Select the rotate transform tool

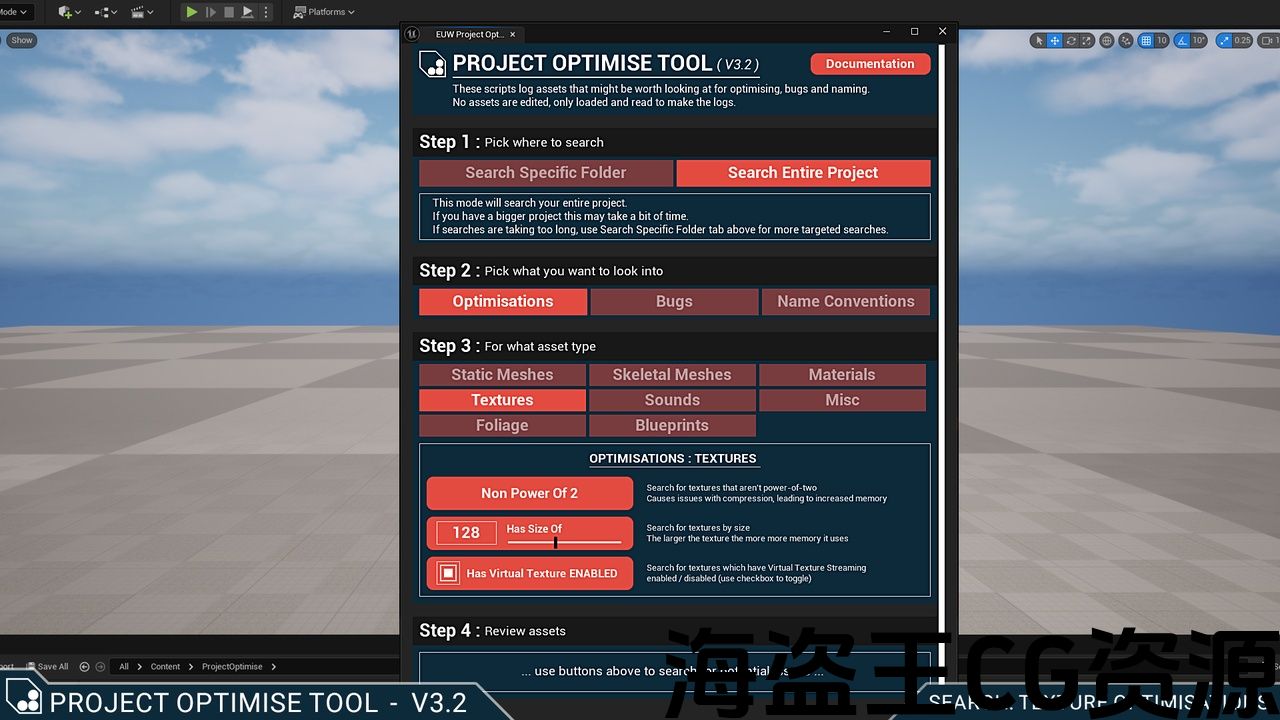pyautogui.click(x=1071, y=41)
